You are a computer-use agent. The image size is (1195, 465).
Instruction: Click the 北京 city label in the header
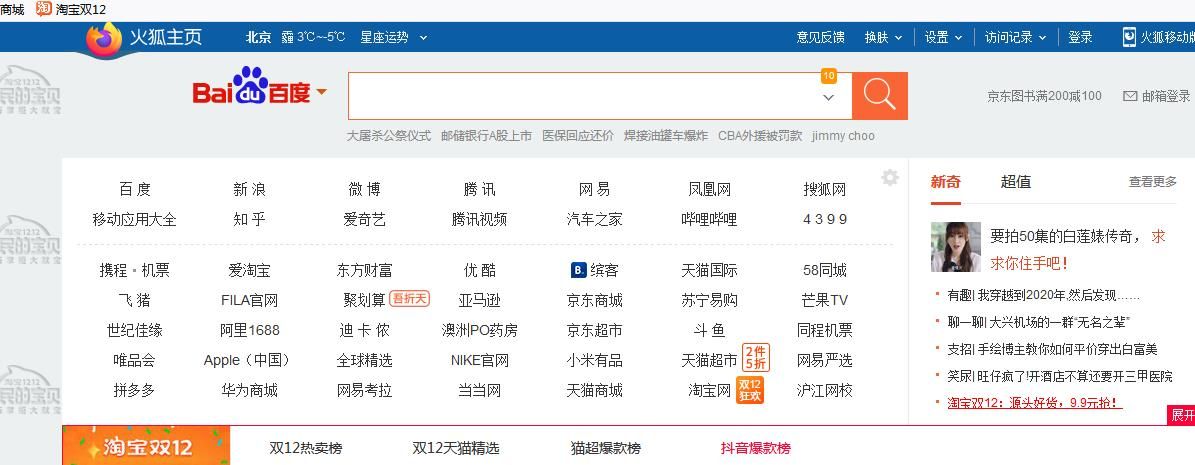click(258, 37)
